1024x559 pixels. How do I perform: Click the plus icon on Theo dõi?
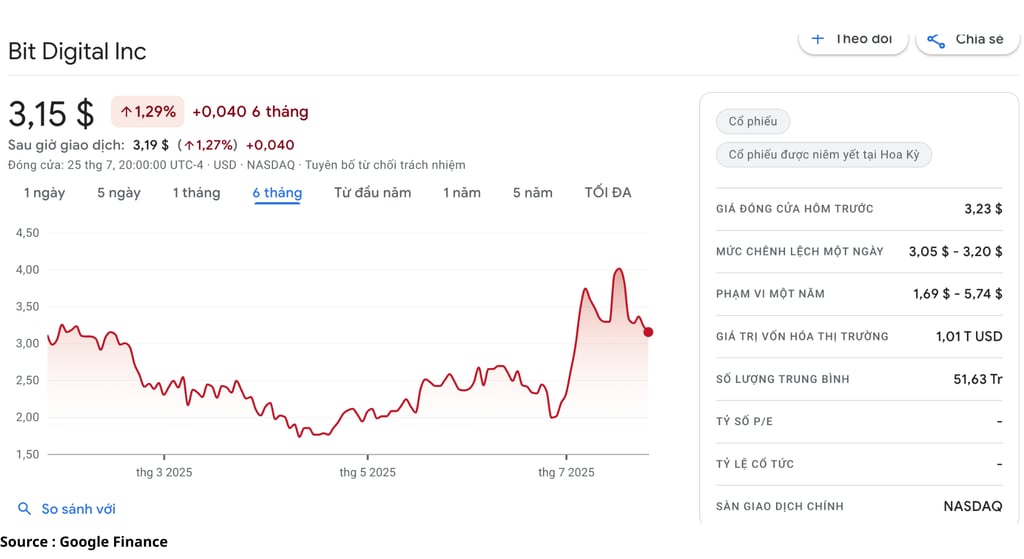tap(817, 38)
